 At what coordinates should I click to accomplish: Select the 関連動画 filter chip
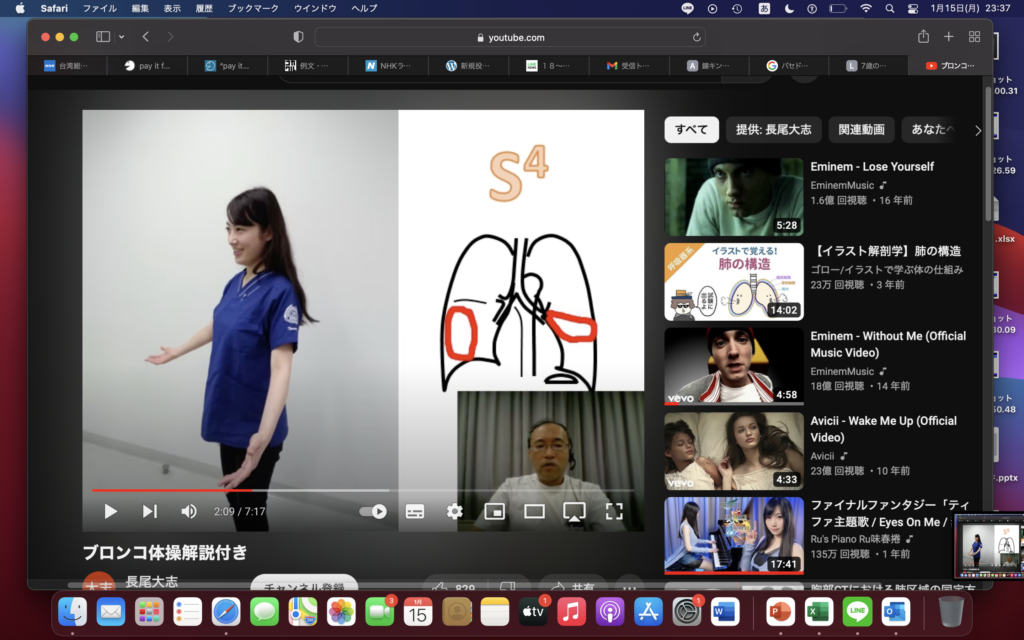click(x=861, y=129)
